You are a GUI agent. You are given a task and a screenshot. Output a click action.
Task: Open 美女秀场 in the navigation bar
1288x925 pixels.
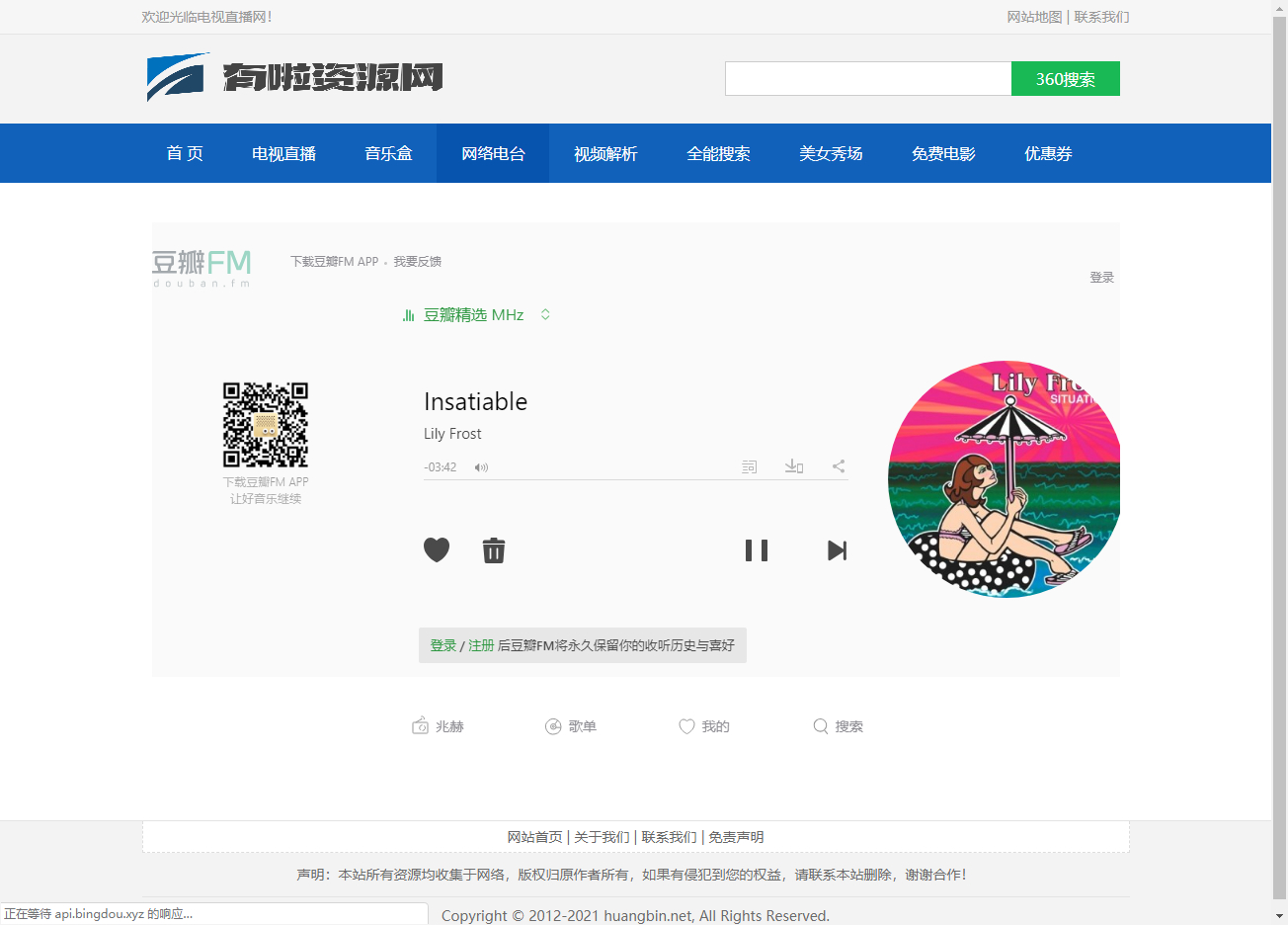(x=831, y=153)
